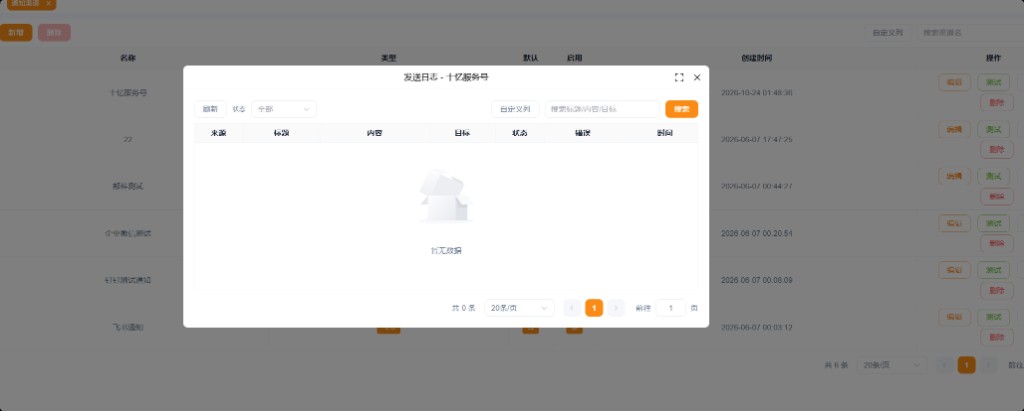Click the 内容 column header
The height and width of the screenshot is (411, 1024).
374,133
